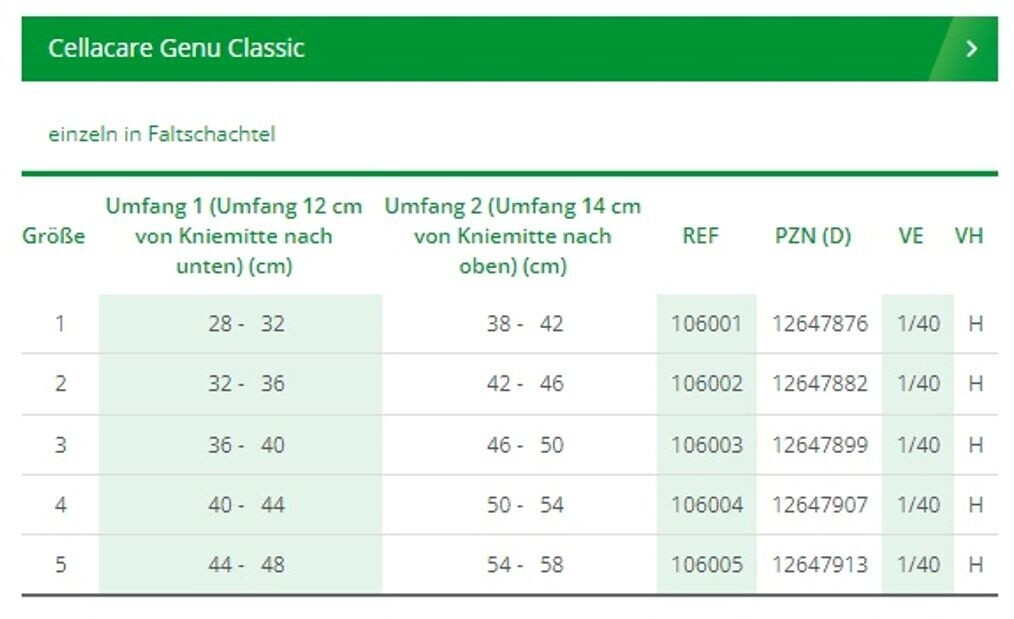The image size is (1014, 619).
Task: Click the Größe column header
Action: [53, 237]
